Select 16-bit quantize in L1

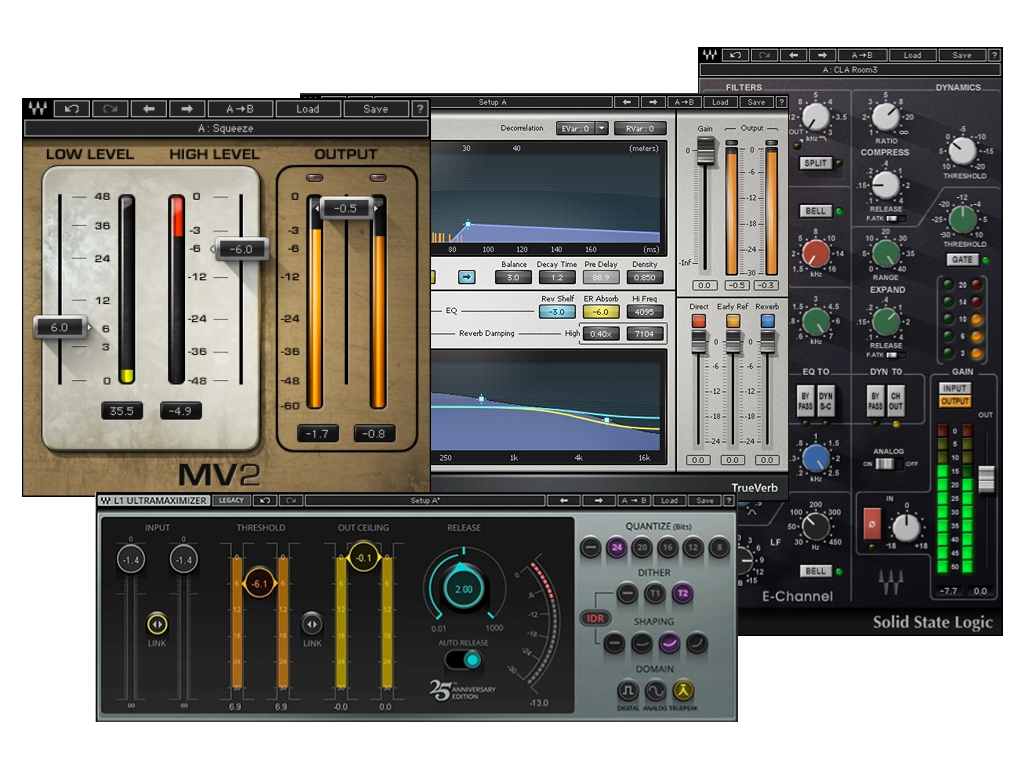pyautogui.click(x=667, y=547)
